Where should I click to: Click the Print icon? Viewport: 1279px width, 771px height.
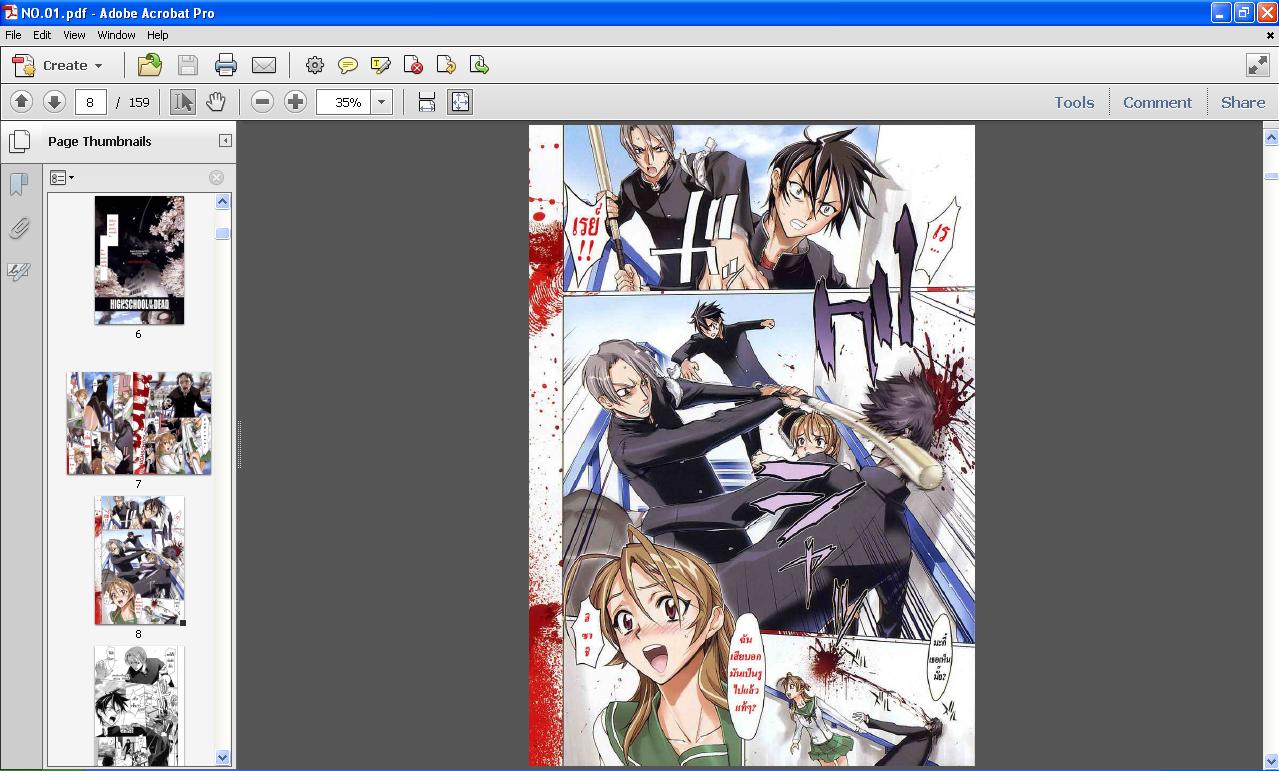226,66
